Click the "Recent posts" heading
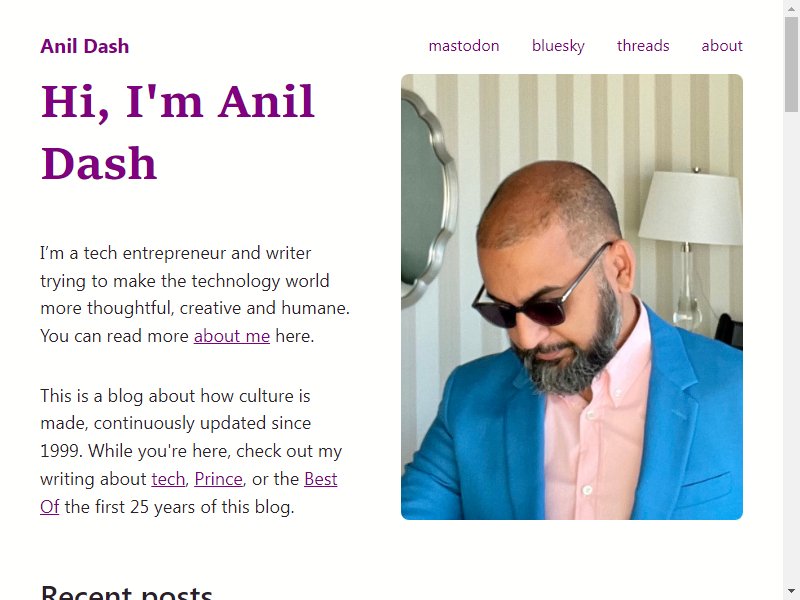The image size is (800, 600). coord(127,592)
